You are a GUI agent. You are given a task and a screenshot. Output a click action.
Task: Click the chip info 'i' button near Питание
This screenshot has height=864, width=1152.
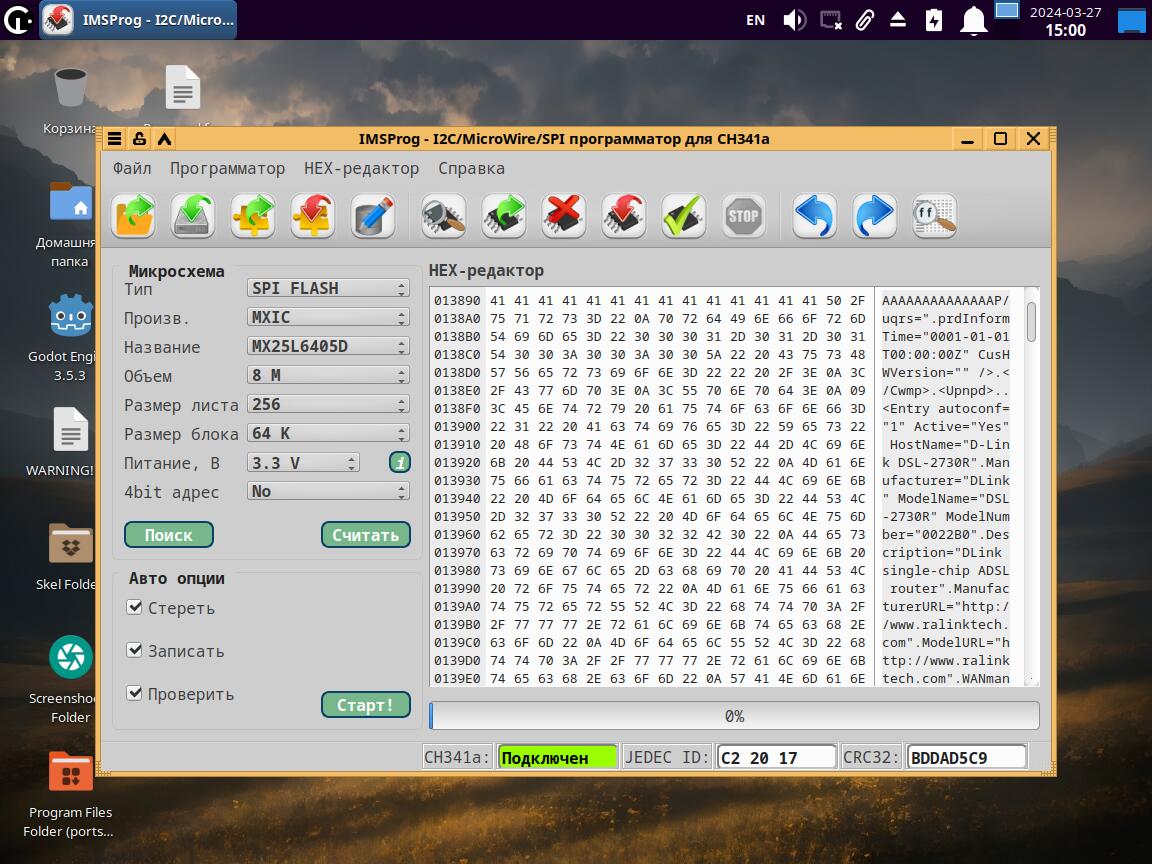pos(400,463)
